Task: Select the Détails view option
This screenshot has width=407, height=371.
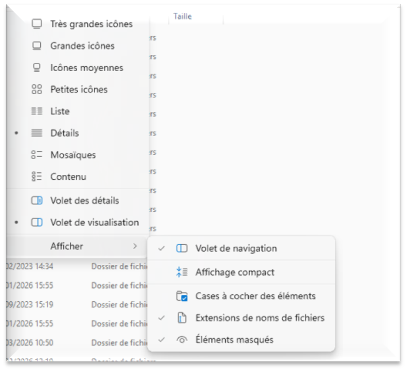Action: (x=78, y=133)
